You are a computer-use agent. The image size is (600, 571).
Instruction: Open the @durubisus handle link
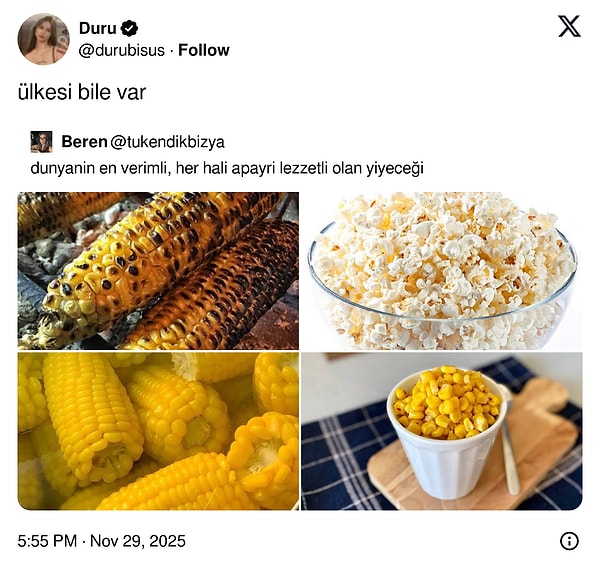pos(122,51)
